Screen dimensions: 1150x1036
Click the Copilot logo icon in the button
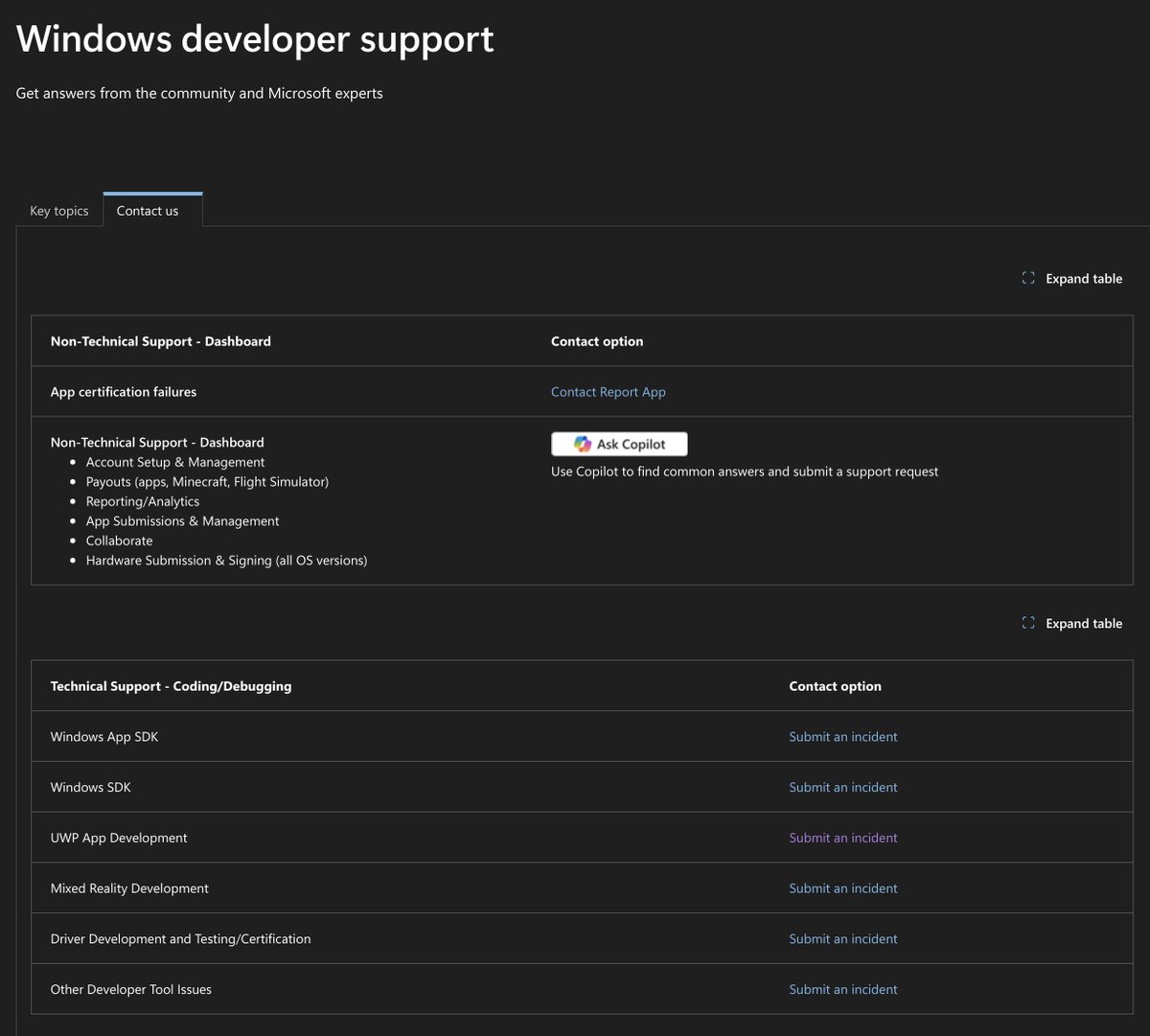tap(583, 444)
